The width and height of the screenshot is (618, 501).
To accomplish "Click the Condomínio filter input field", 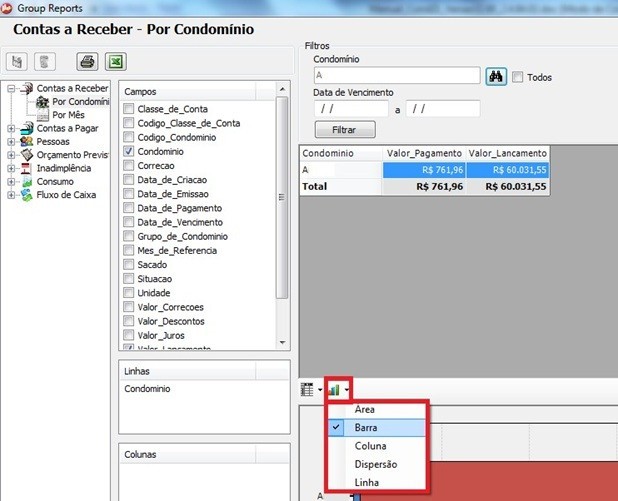I will click(x=397, y=75).
